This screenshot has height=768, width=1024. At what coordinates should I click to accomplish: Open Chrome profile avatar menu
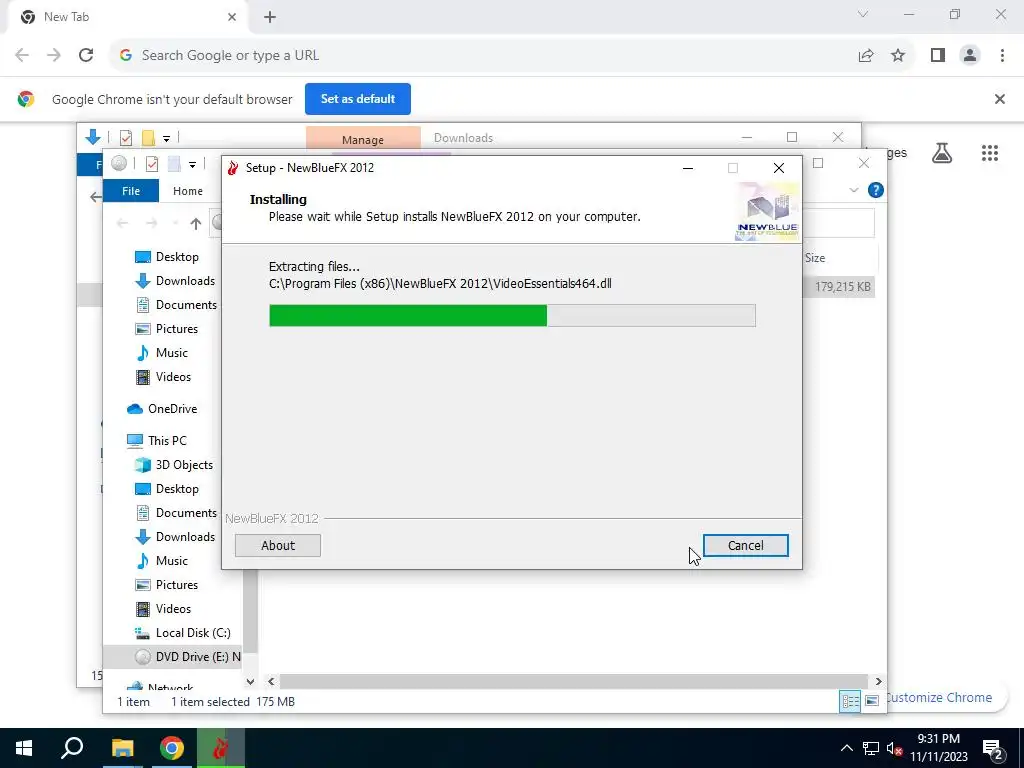970,56
